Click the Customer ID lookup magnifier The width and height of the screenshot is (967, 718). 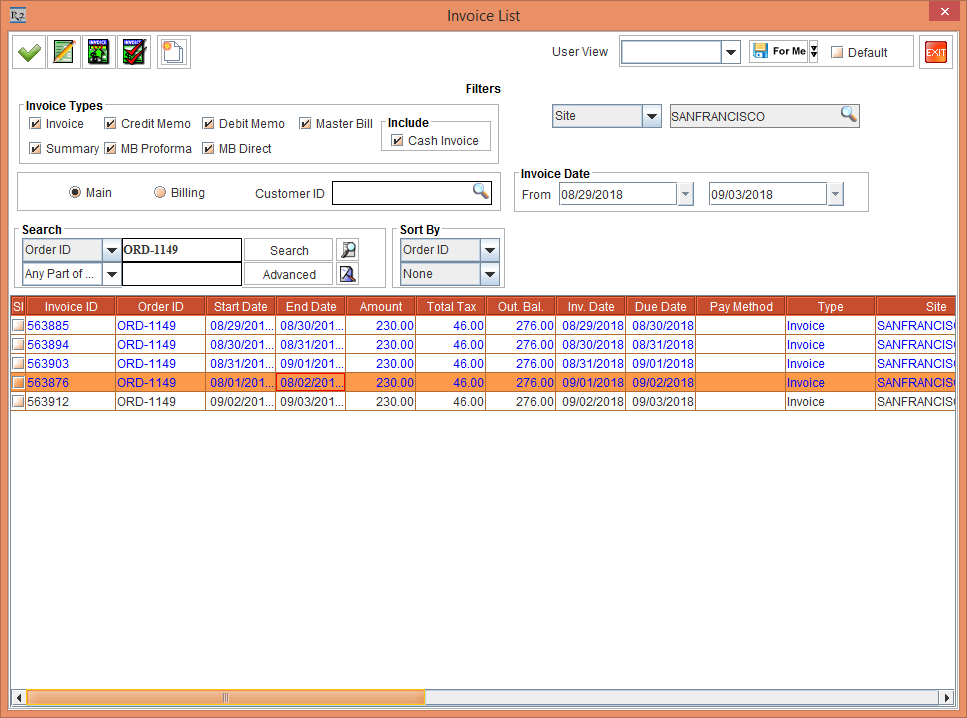pos(481,192)
